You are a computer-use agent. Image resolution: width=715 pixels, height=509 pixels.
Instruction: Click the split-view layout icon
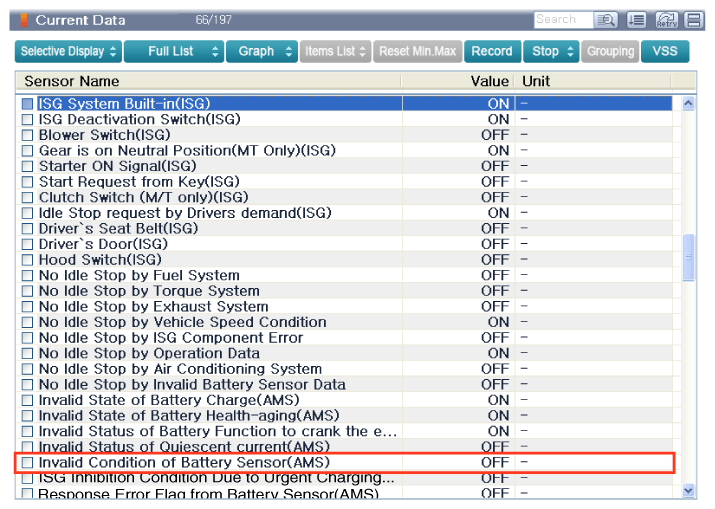pos(693,20)
